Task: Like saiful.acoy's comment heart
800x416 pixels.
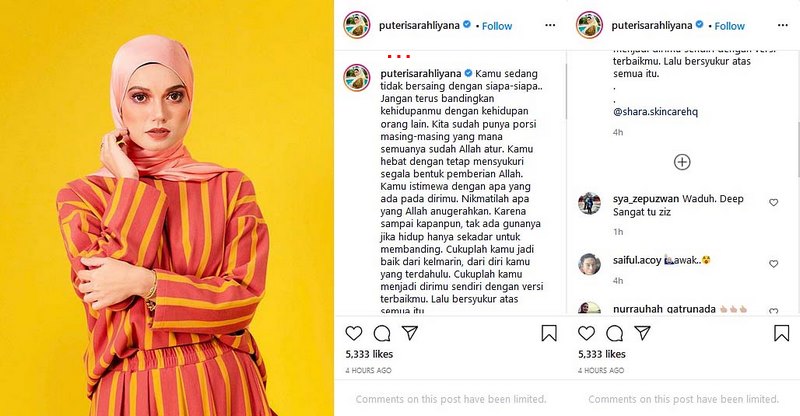Action: pyautogui.click(x=773, y=264)
